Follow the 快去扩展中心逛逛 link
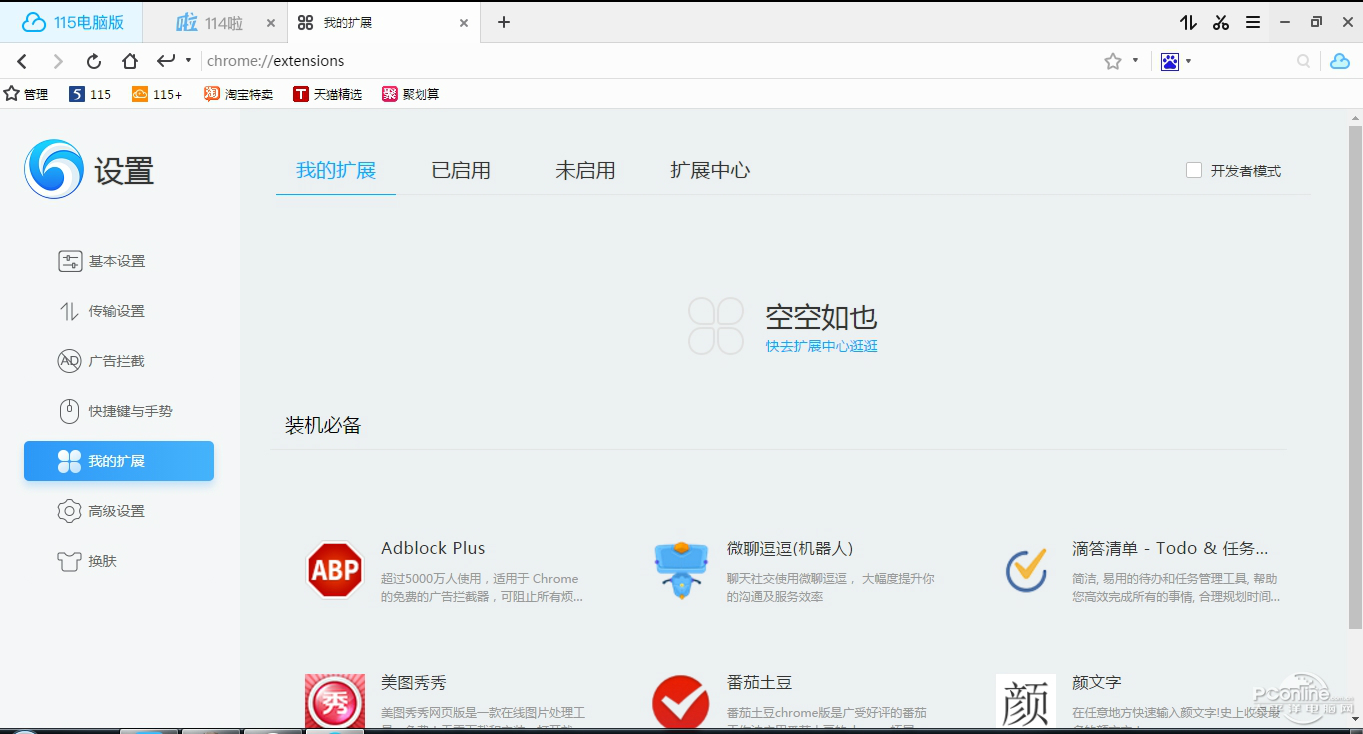Image resolution: width=1363 pixels, height=734 pixels. pos(822,346)
